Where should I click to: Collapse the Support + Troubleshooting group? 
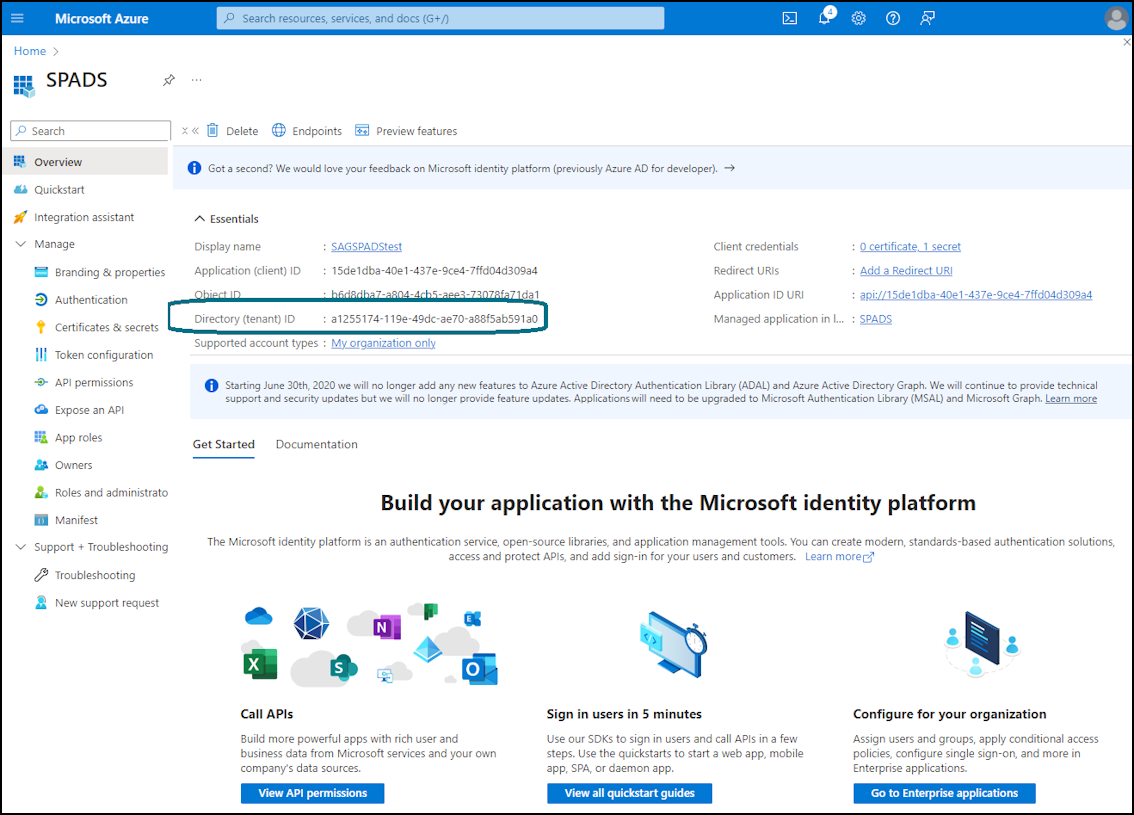coord(20,547)
